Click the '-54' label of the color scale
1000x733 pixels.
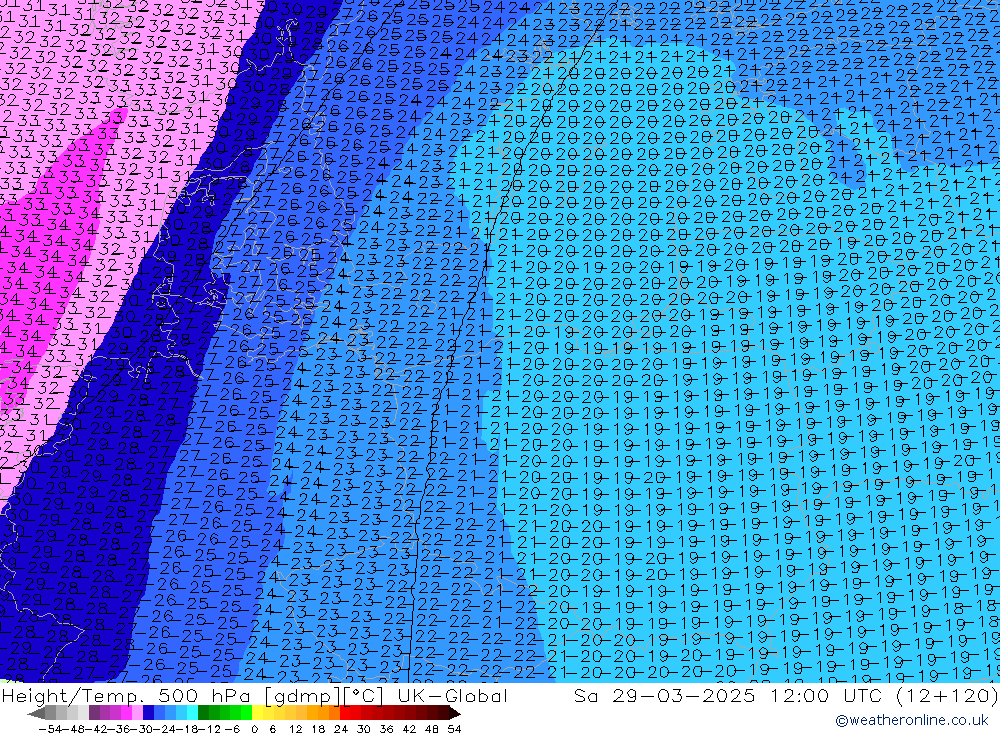50,729
